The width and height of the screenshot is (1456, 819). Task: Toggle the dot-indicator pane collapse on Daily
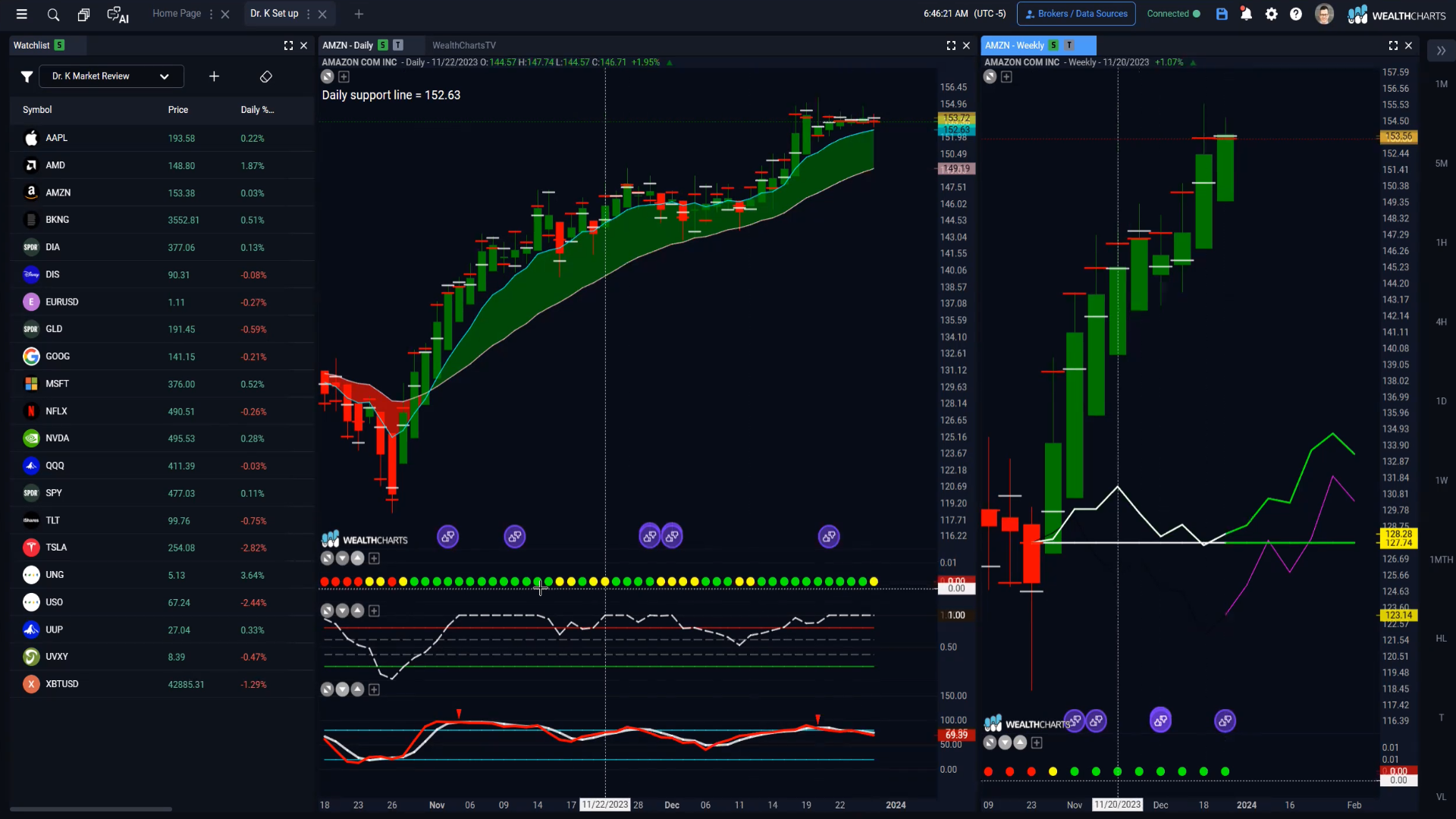click(328, 559)
